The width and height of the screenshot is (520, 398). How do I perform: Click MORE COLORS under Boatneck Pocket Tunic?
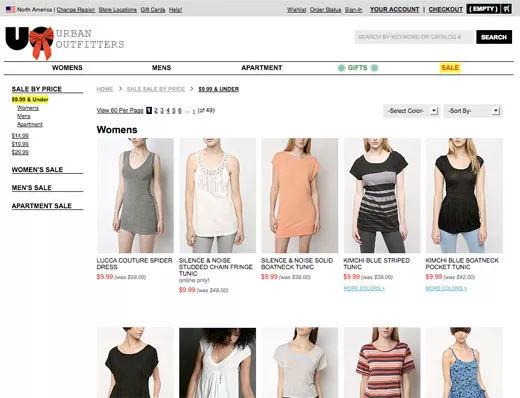(x=446, y=288)
